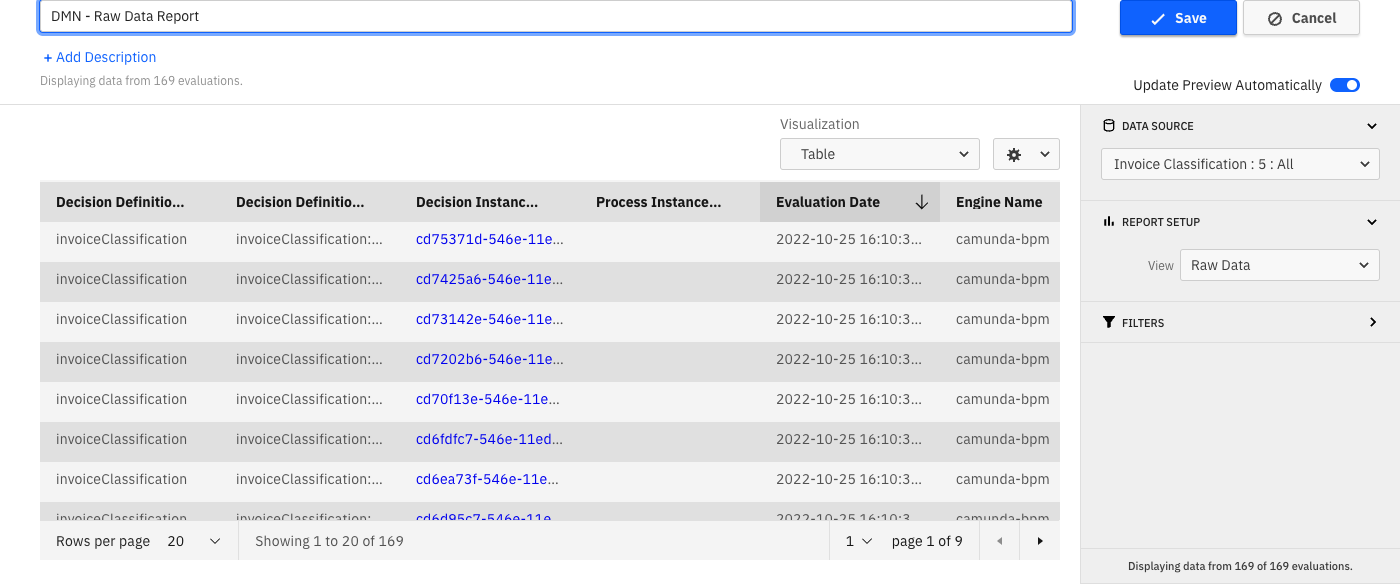Open decision instance cd73142e link
1400x584 pixels.
click(x=490, y=319)
